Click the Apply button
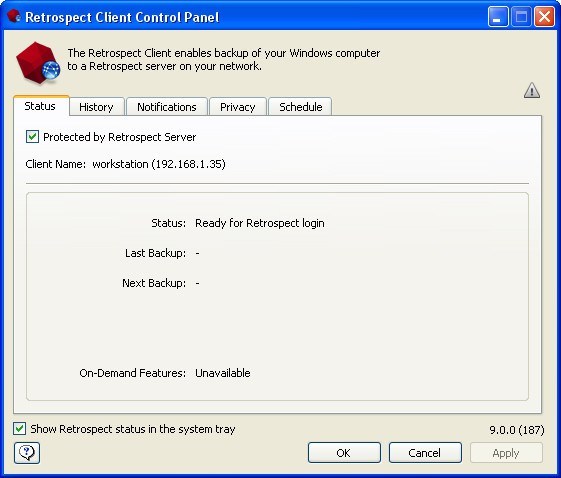This screenshot has height=478, width=561. tap(506, 453)
